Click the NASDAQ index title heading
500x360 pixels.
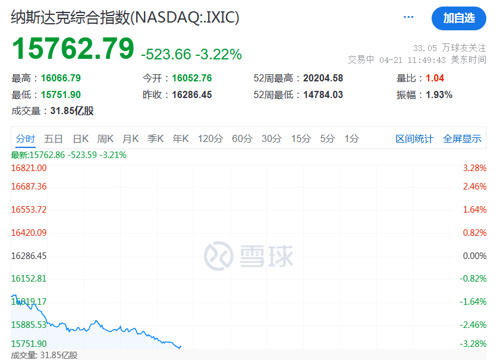tap(125, 17)
